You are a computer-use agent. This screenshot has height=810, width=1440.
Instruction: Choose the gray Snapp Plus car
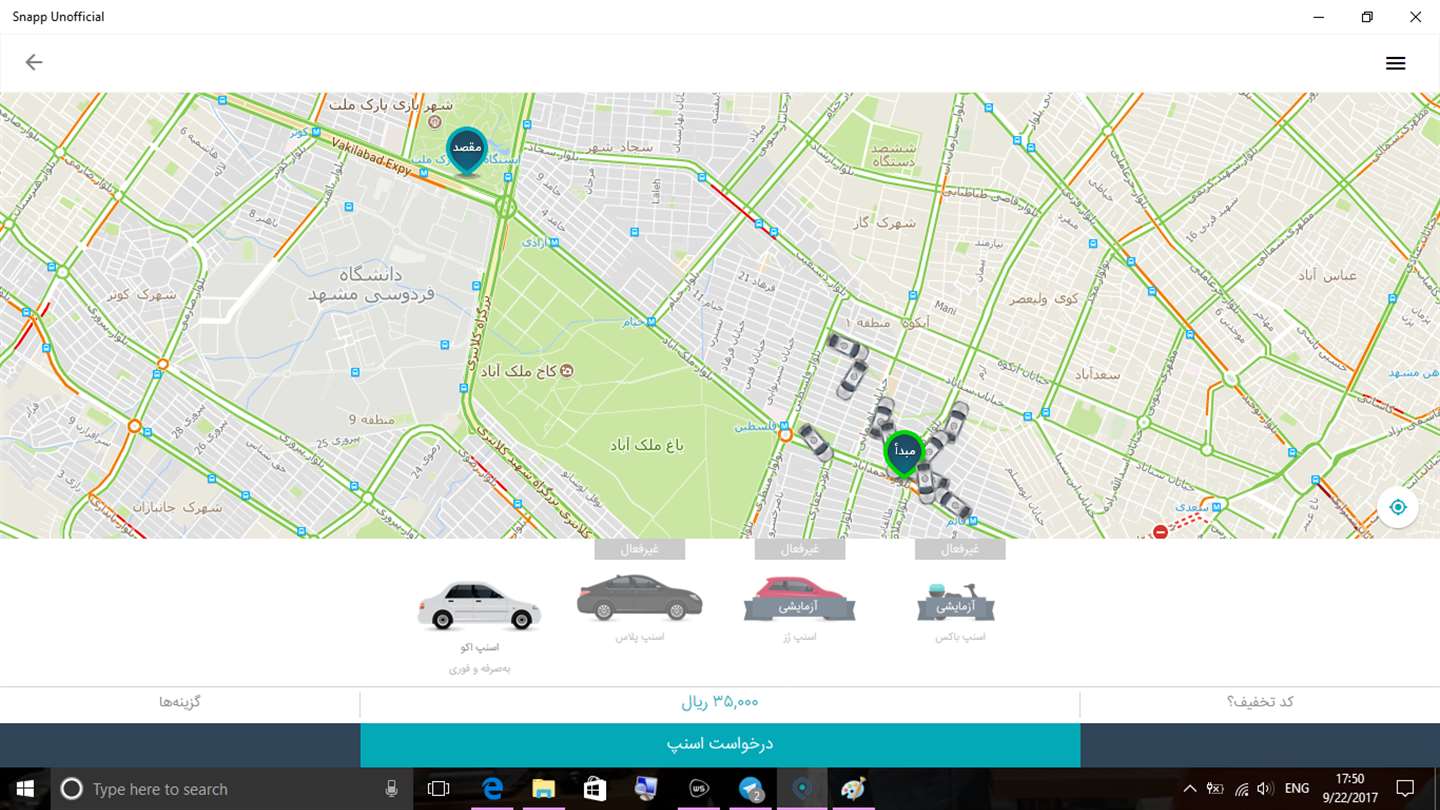pyautogui.click(x=640, y=598)
